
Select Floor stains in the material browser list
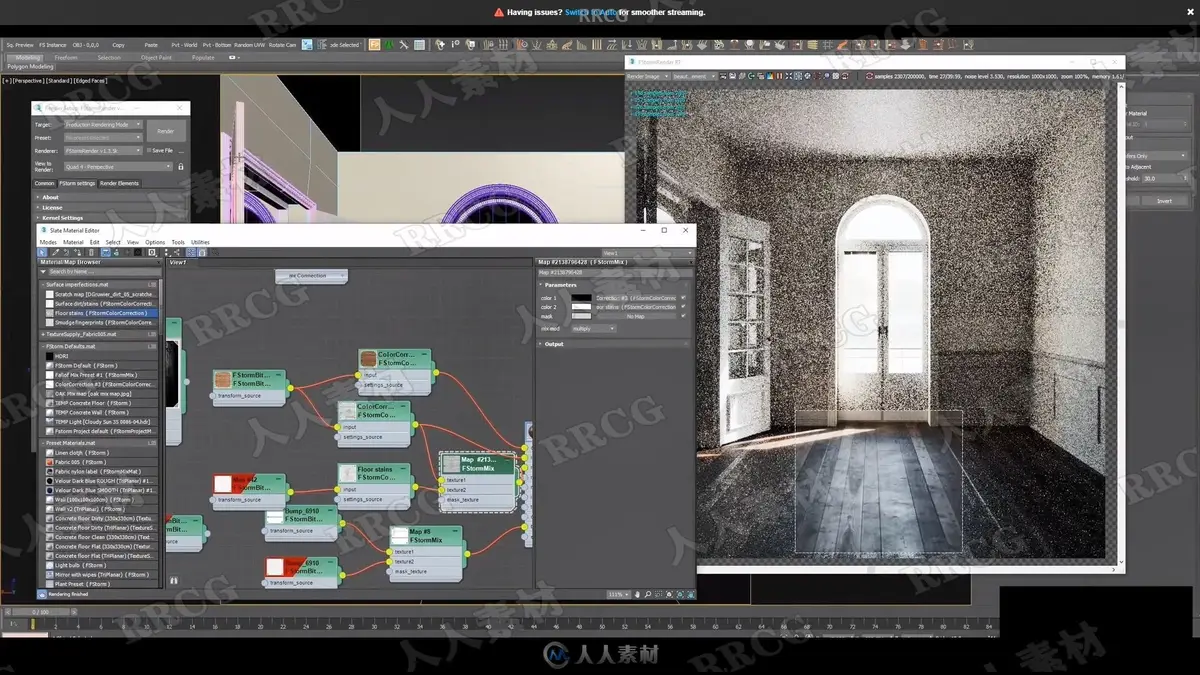100,313
